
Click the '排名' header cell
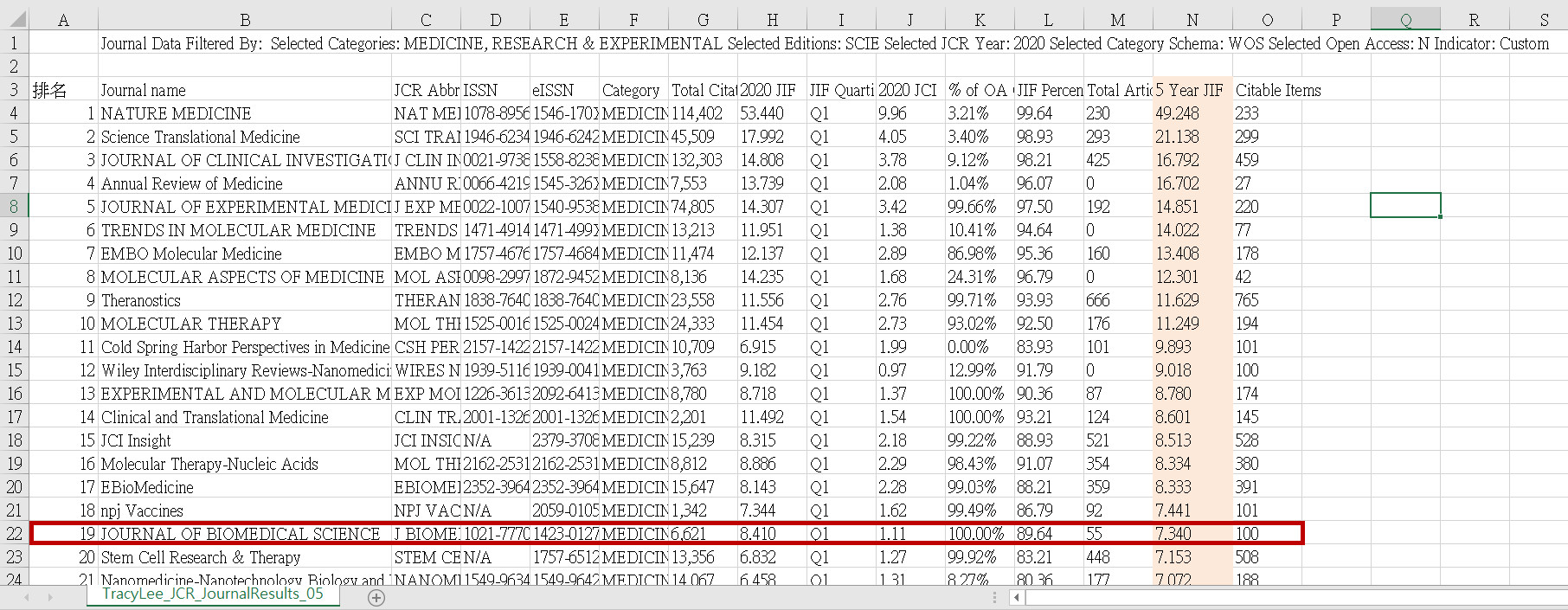[x=63, y=90]
